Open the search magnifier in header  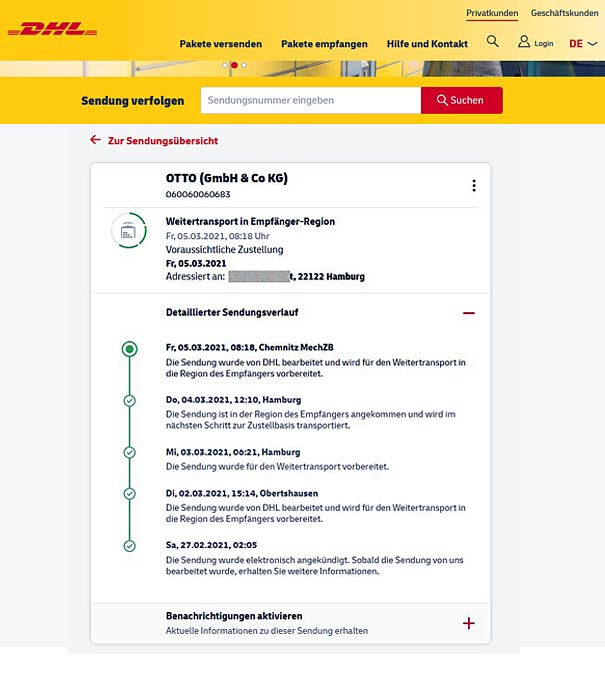(x=493, y=42)
